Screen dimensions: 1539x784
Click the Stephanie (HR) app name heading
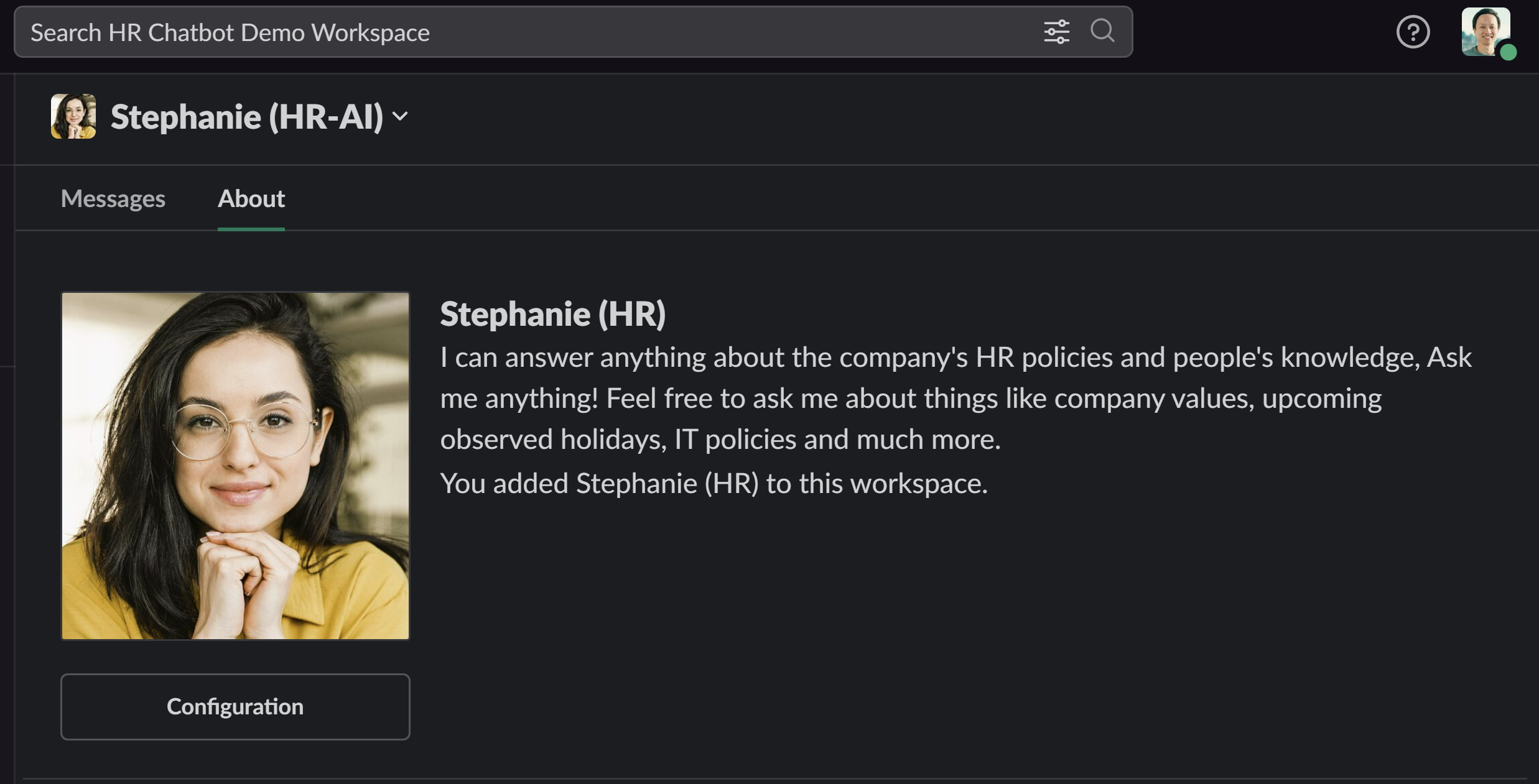[x=553, y=314]
